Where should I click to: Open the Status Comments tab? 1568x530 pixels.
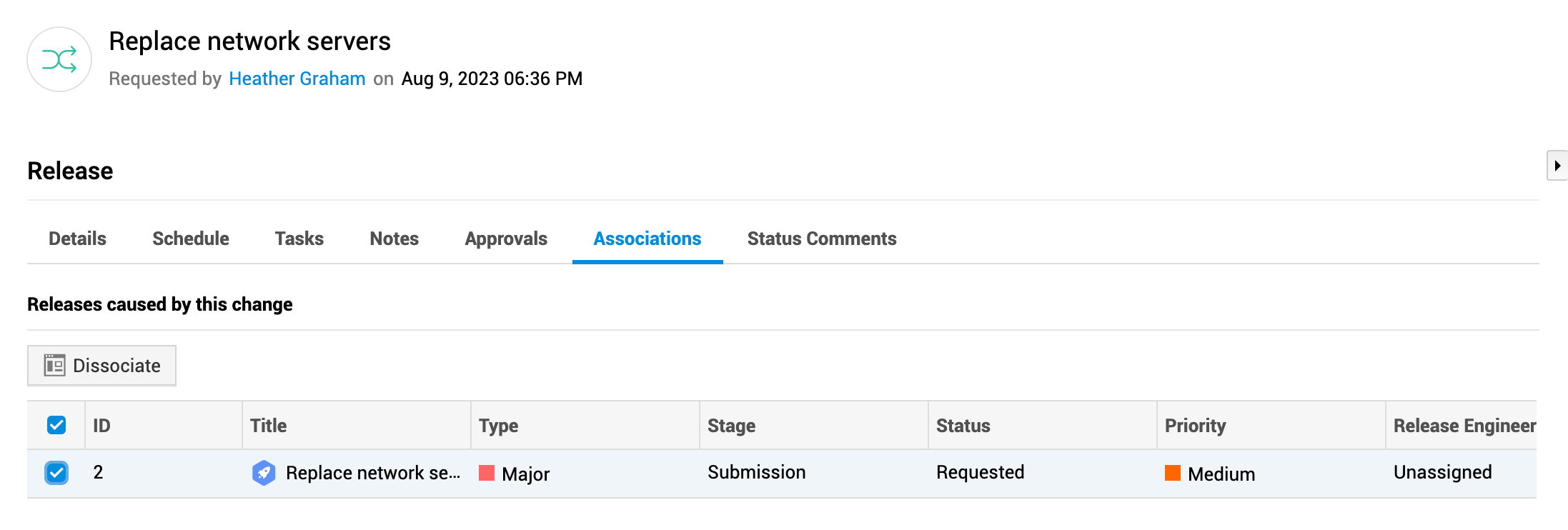822,239
